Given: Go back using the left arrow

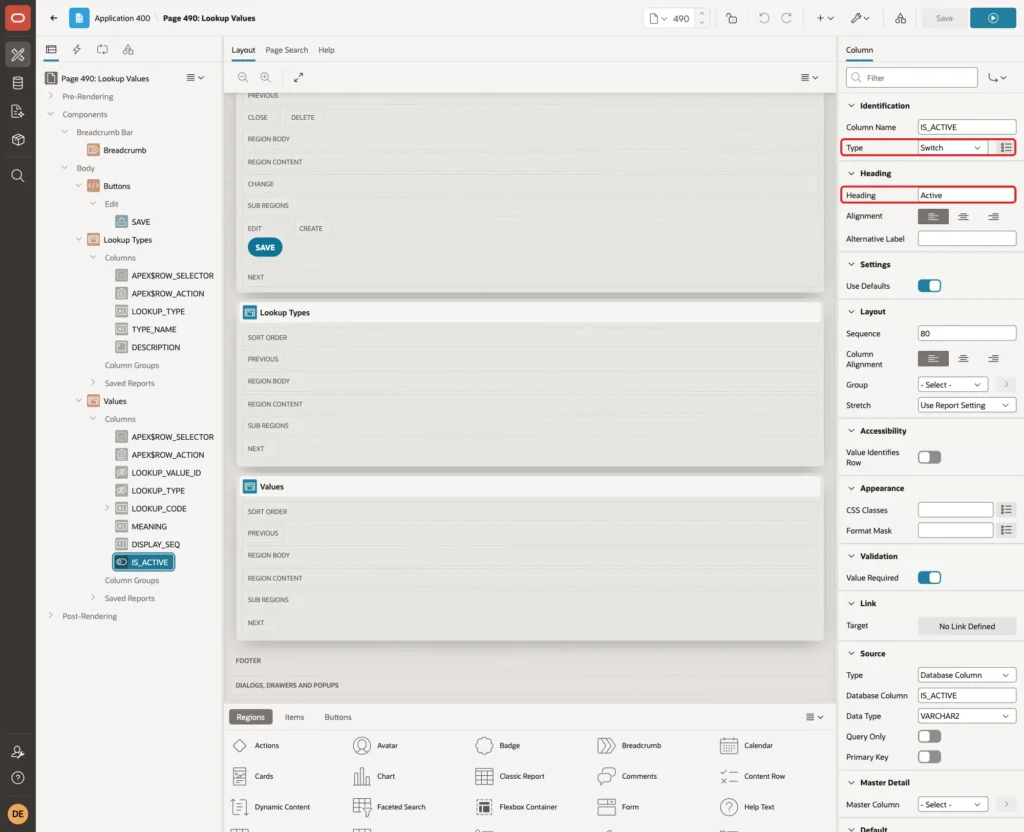Looking at the screenshot, I should 54,18.
